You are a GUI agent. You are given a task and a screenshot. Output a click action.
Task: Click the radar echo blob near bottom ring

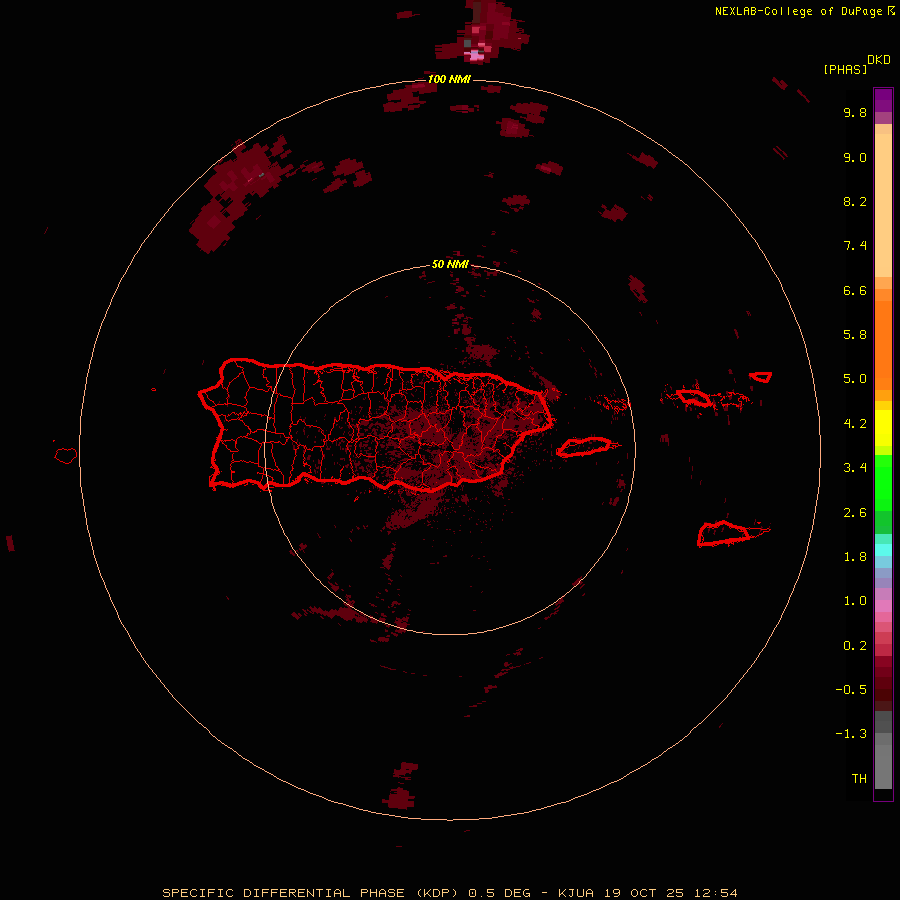pyautogui.click(x=400, y=797)
